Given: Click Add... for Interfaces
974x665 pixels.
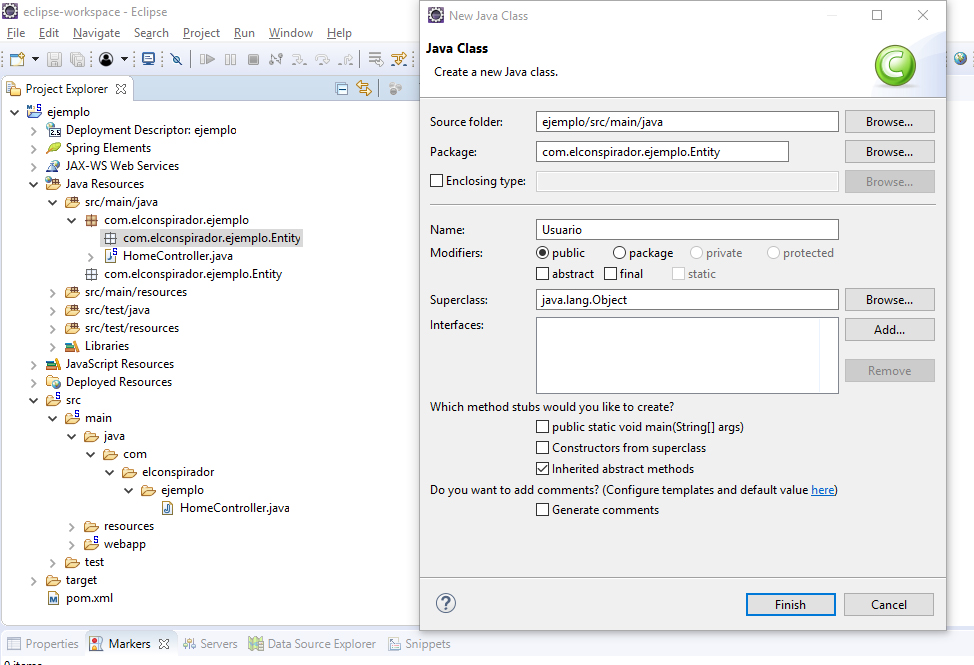Looking at the screenshot, I should [890, 330].
